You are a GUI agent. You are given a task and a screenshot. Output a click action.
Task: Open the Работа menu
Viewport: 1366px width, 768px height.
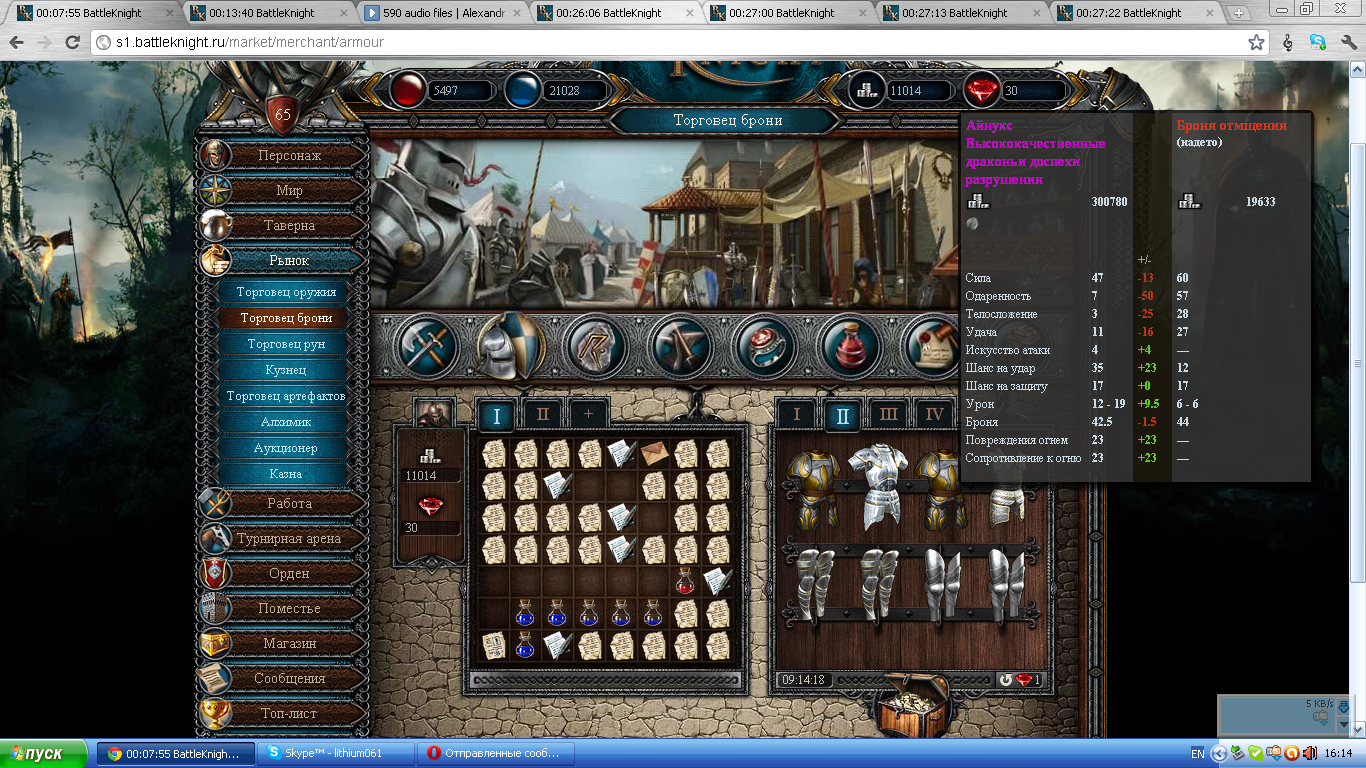tap(289, 503)
